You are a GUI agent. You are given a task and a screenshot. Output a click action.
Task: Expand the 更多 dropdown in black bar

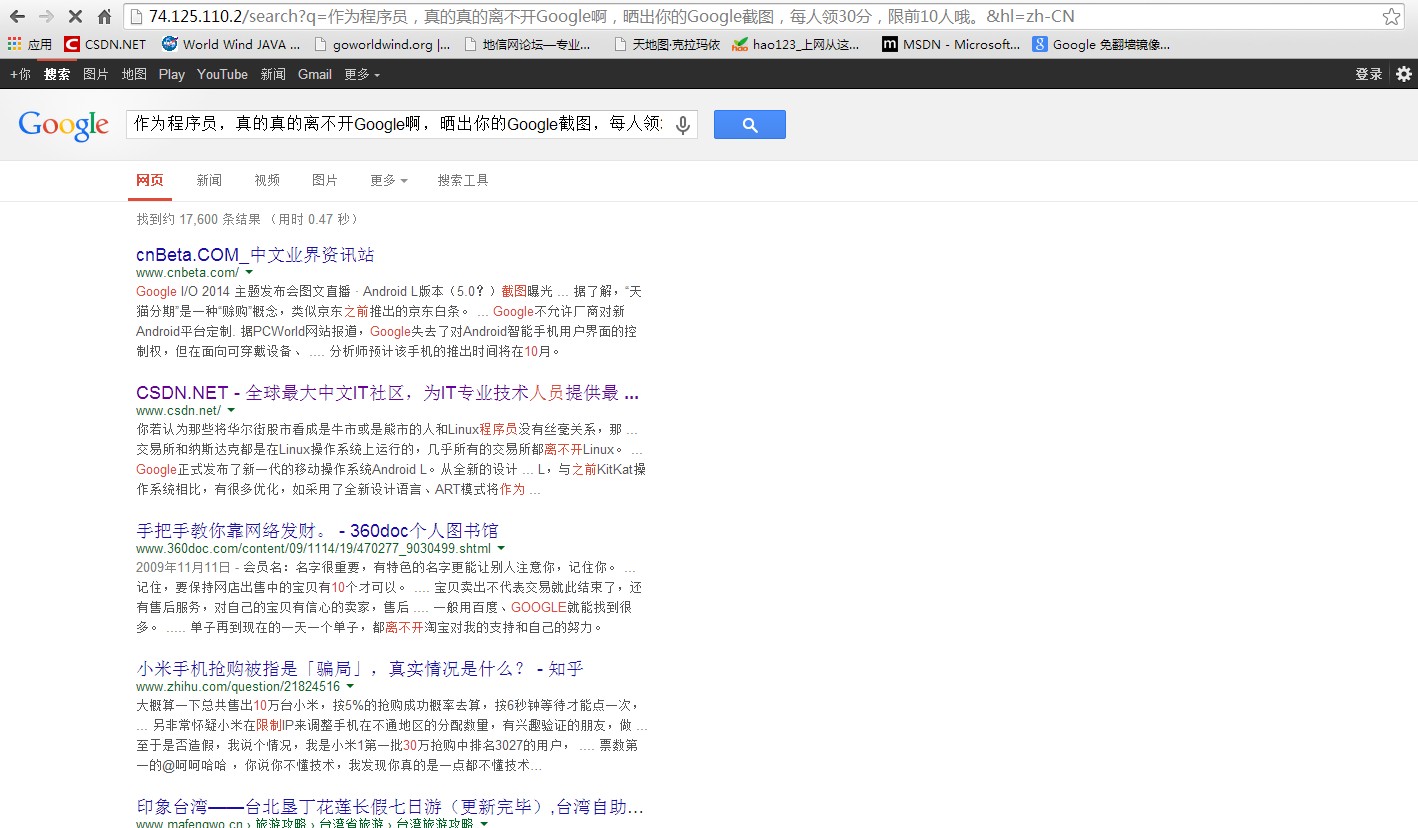tap(361, 74)
